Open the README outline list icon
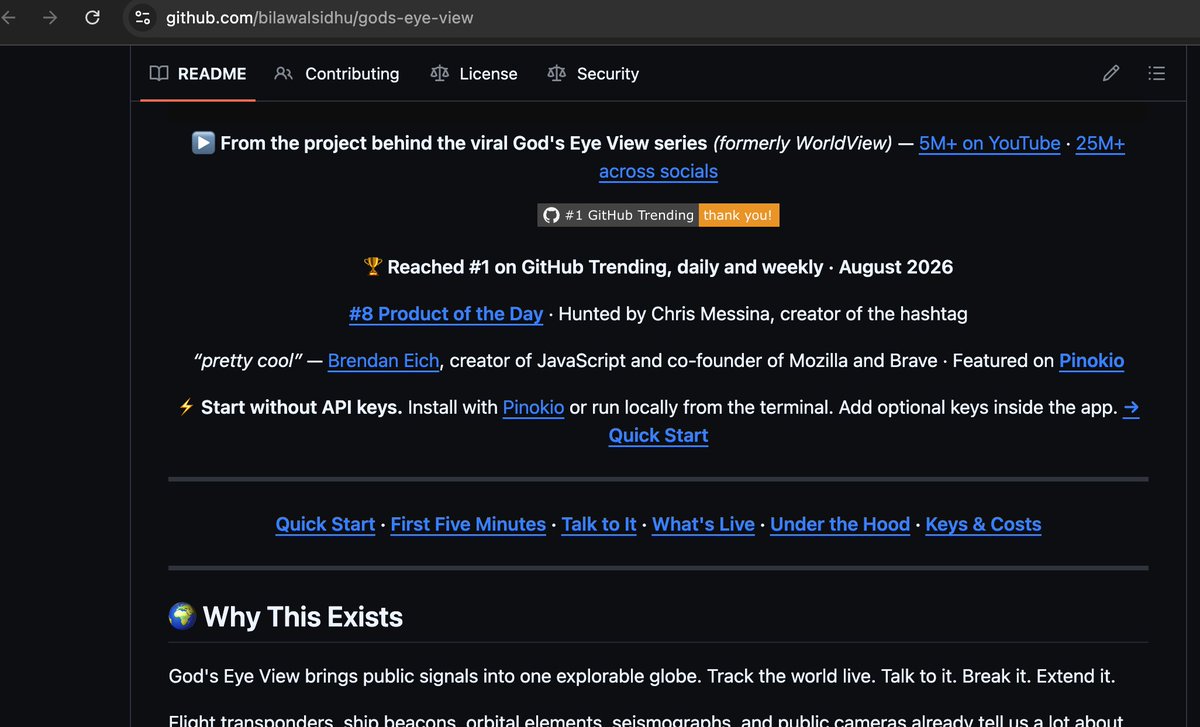The height and width of the screenshot is (727, 1200). pos(1157,73)
